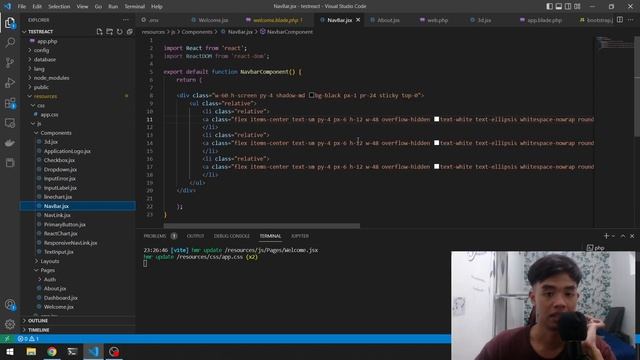
Task: Split the editor to the right
Action: click(x=620, y=20)
